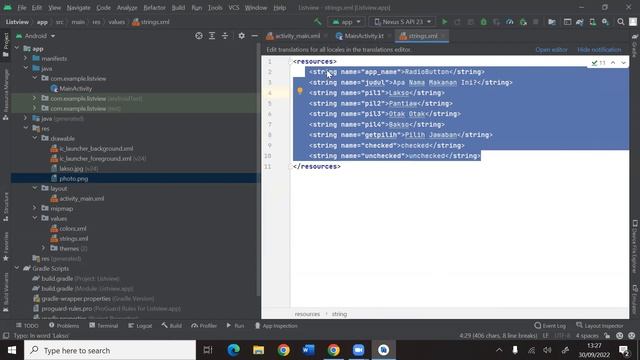Select photo.png in drawable folder
Screen dimensions: 640x360
pos(73,178)
